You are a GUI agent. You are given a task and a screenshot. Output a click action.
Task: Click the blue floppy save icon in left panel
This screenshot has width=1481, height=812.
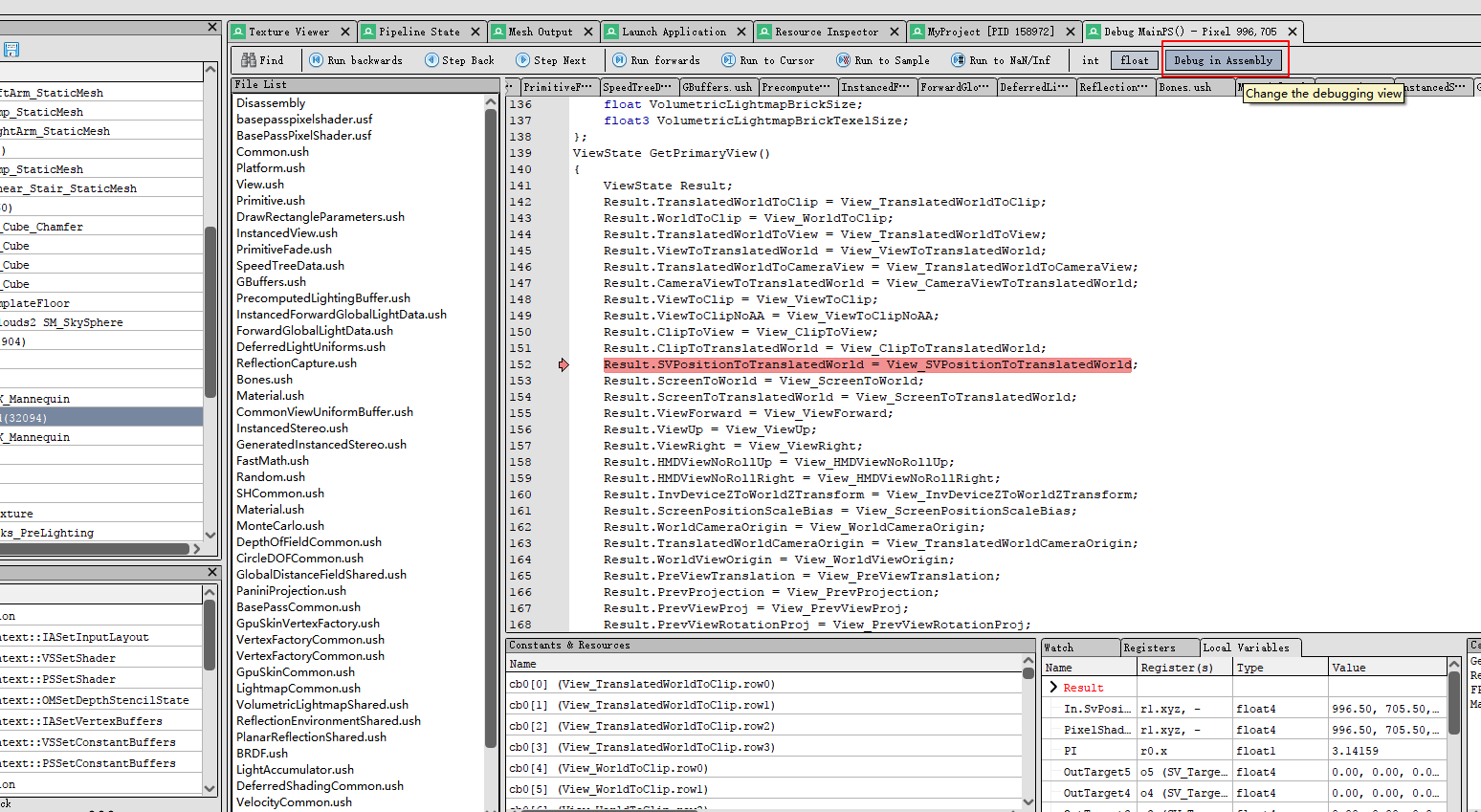pyautogui.click(x=10, y=48)
